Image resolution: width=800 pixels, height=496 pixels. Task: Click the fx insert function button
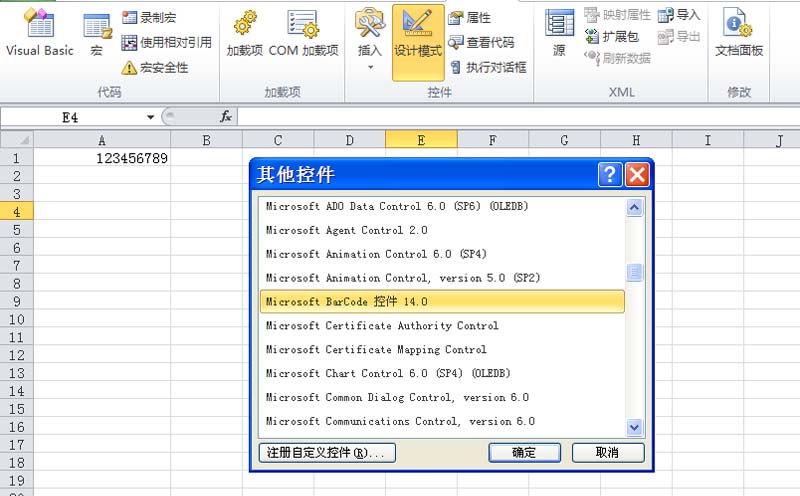(x=226, y=117)
